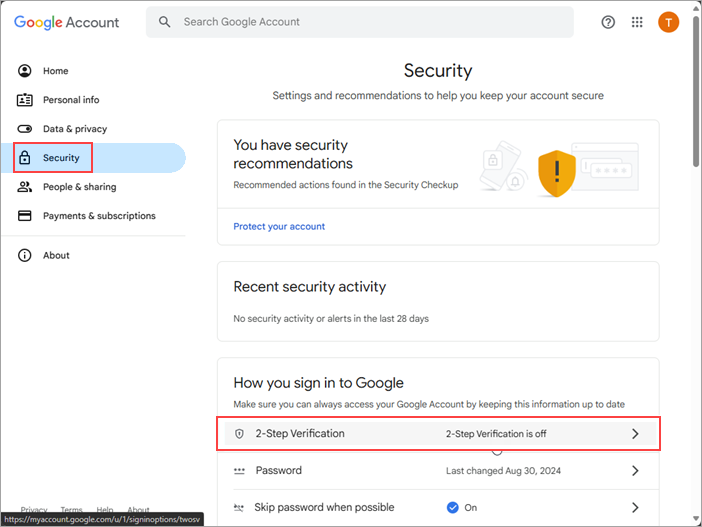Click the Help question mark icon
The image size is (702, 527).
[x=608, y=22]
